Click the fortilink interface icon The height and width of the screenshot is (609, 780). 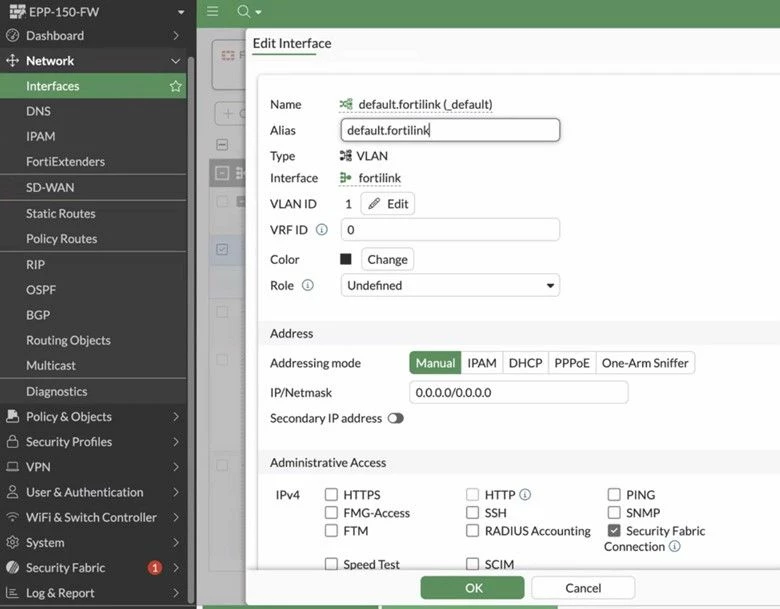[346, 178]
